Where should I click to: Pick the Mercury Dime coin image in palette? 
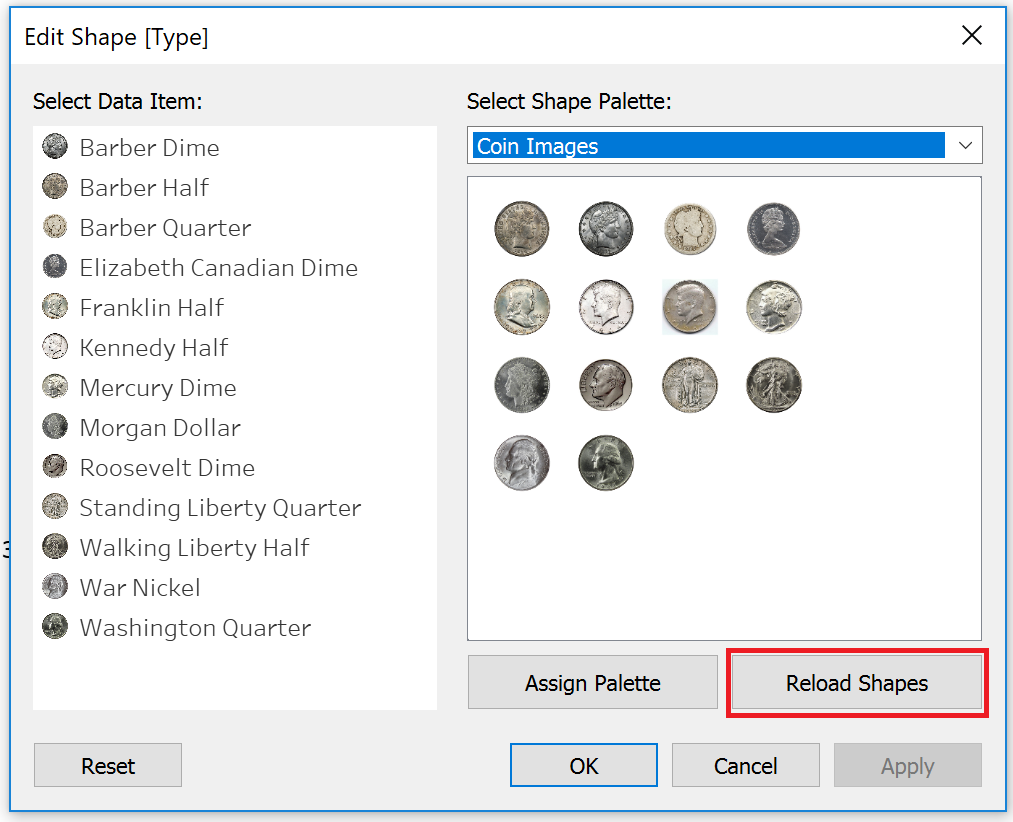[x=773, y=307]
